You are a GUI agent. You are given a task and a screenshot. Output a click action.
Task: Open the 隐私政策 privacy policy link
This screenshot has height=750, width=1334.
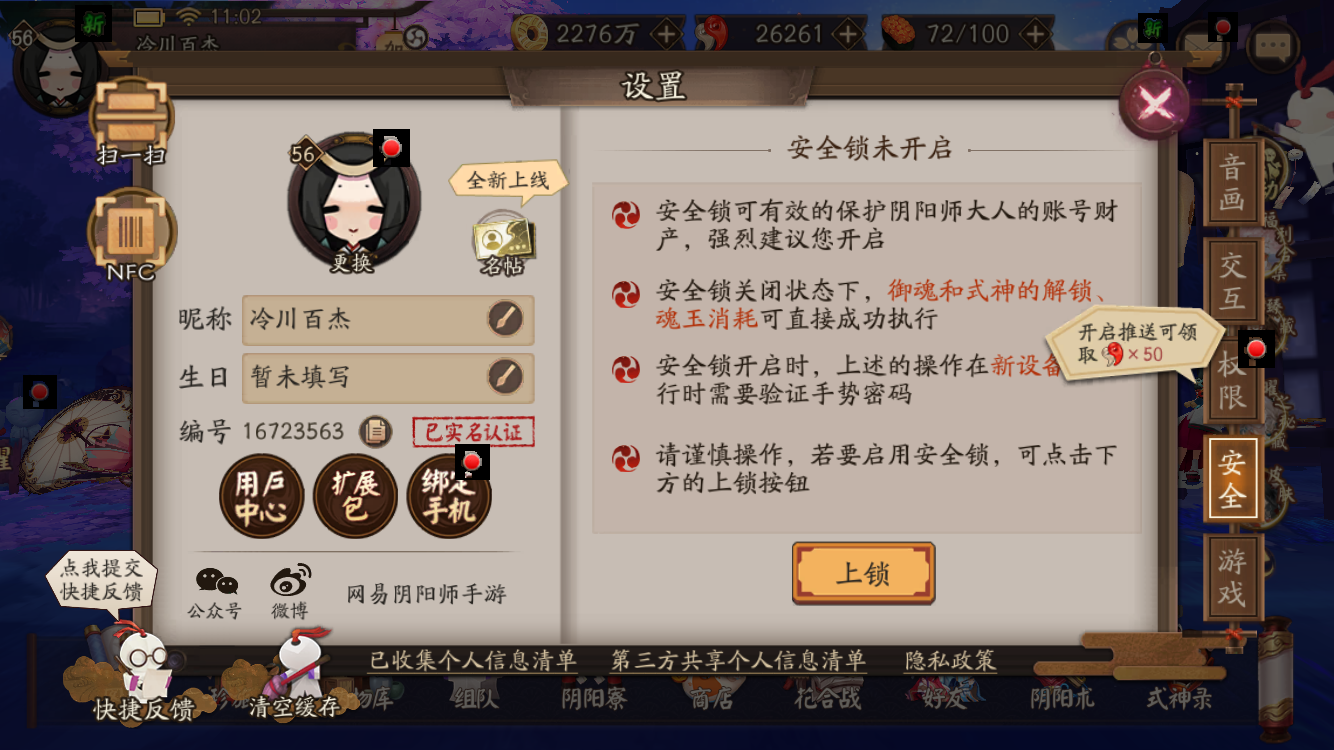tap(951, 661)
